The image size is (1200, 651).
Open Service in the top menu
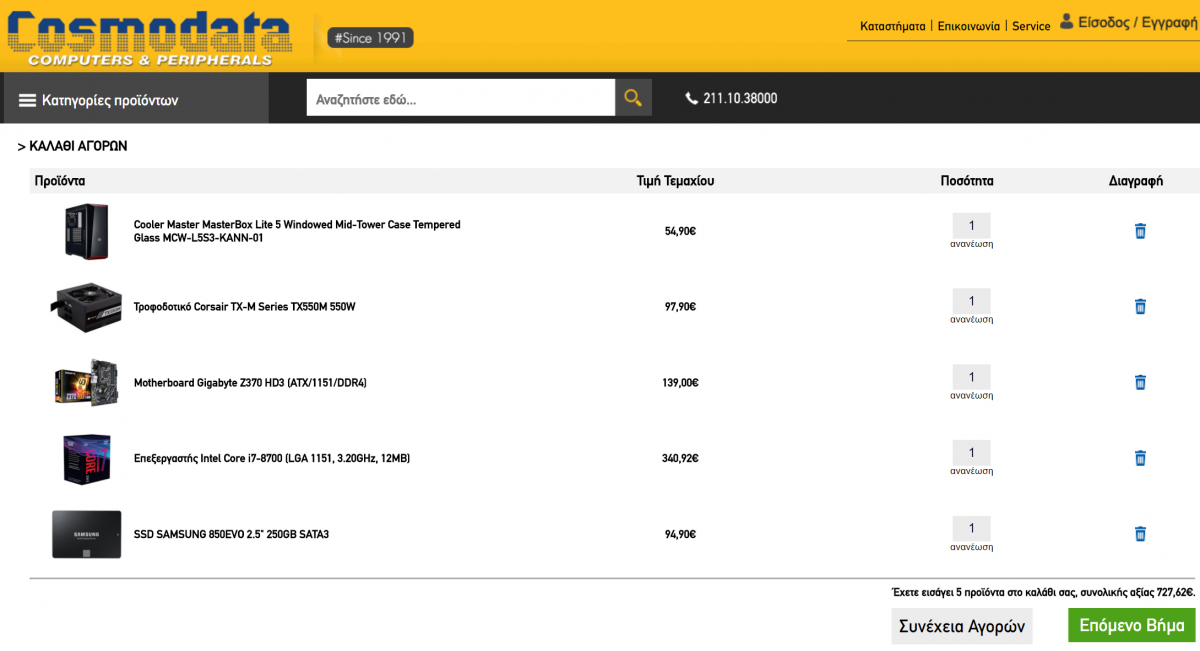pos(1031,26)
